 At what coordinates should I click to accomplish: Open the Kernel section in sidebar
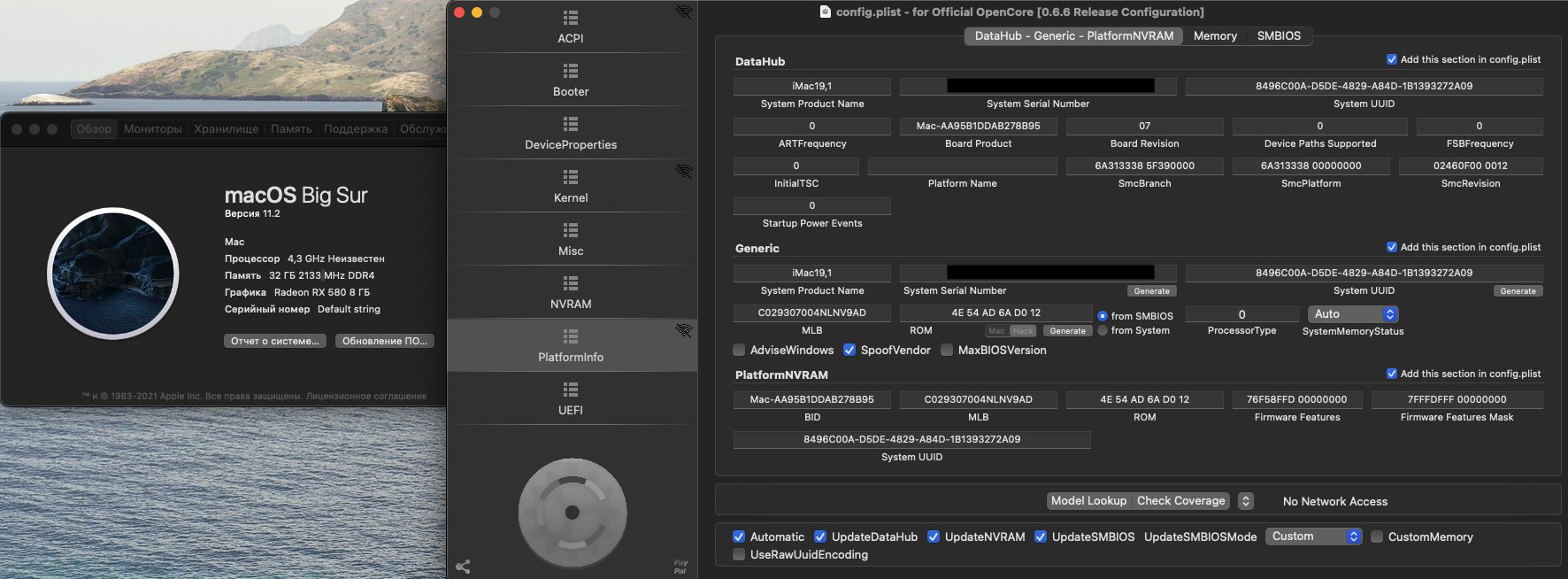(x=571, y=186)
